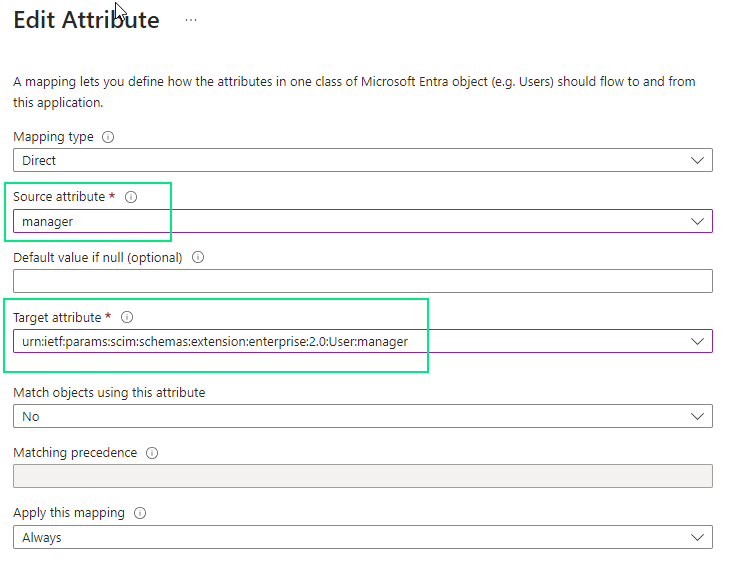
Task: Expand the Target attribute dropdown chevron
Action: (697, 341)
